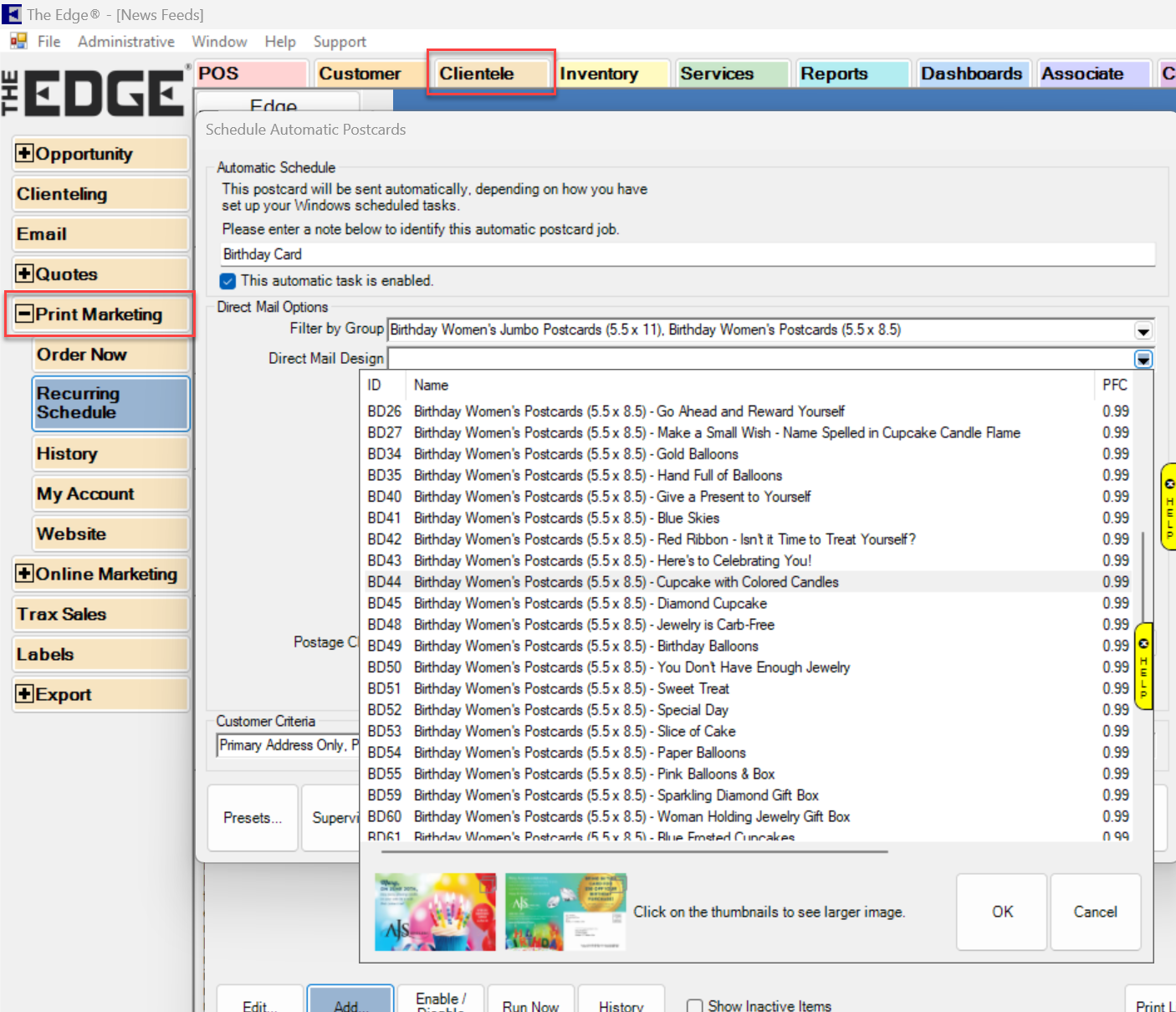Image resolution: width=1176 pixels, height=1012 pixels.
Task: Expand the Opportunity plus icon
Action: tap(25, 154)
